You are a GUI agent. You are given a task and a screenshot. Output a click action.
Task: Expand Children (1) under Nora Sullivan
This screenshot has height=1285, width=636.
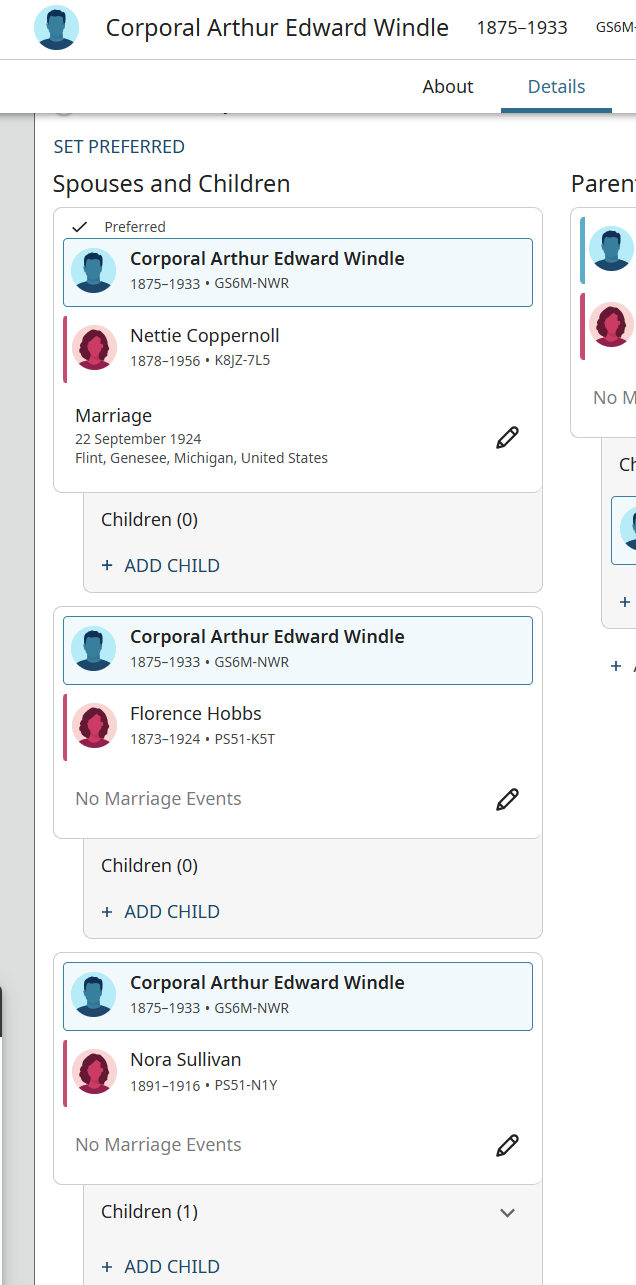point(507,1212)
